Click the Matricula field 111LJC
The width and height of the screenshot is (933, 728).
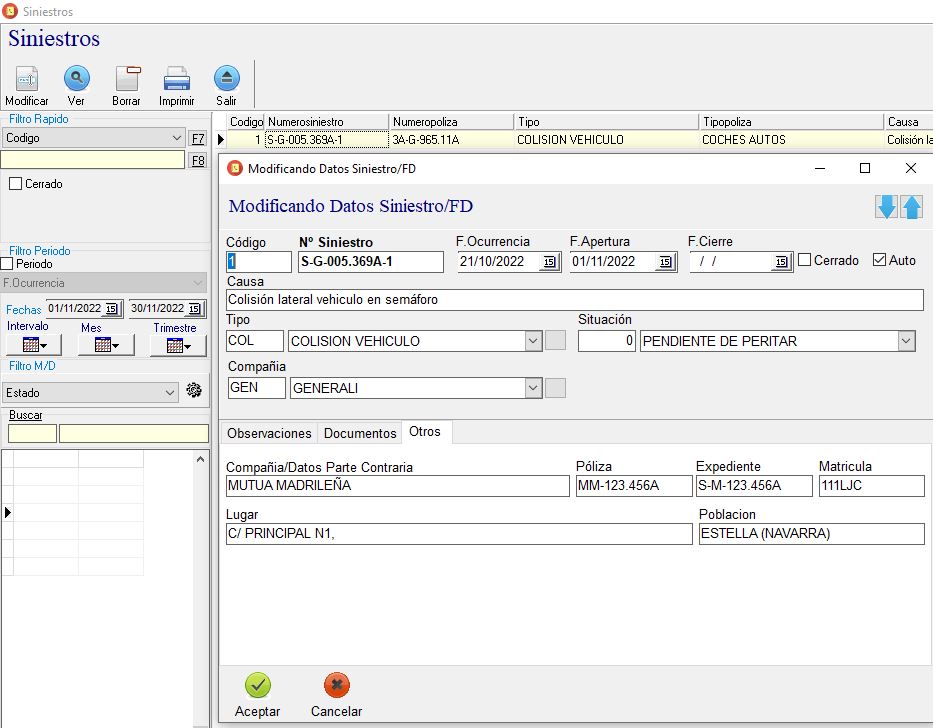click(x=872, y=486)
